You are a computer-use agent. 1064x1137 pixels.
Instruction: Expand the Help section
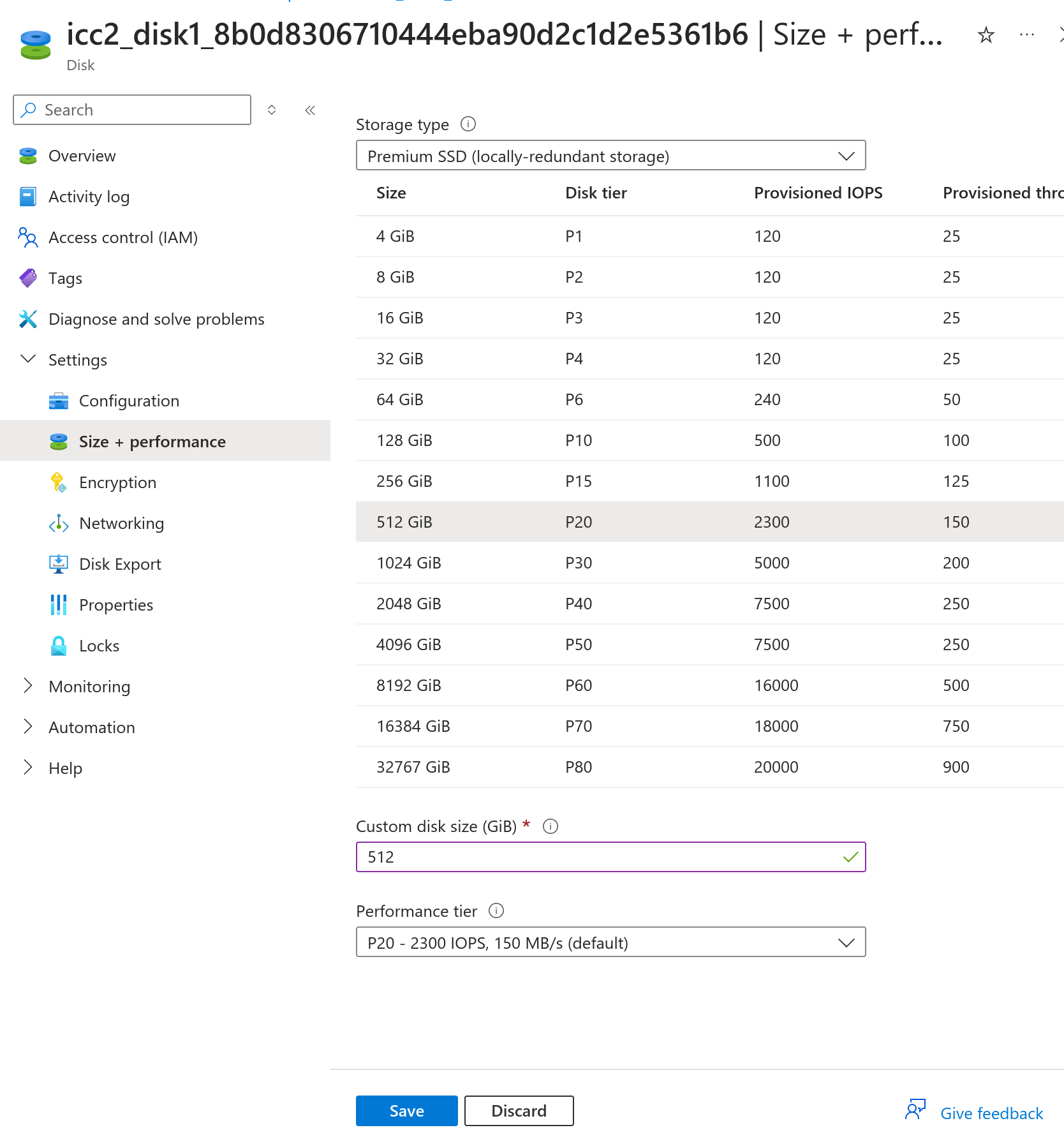point(28,768)
